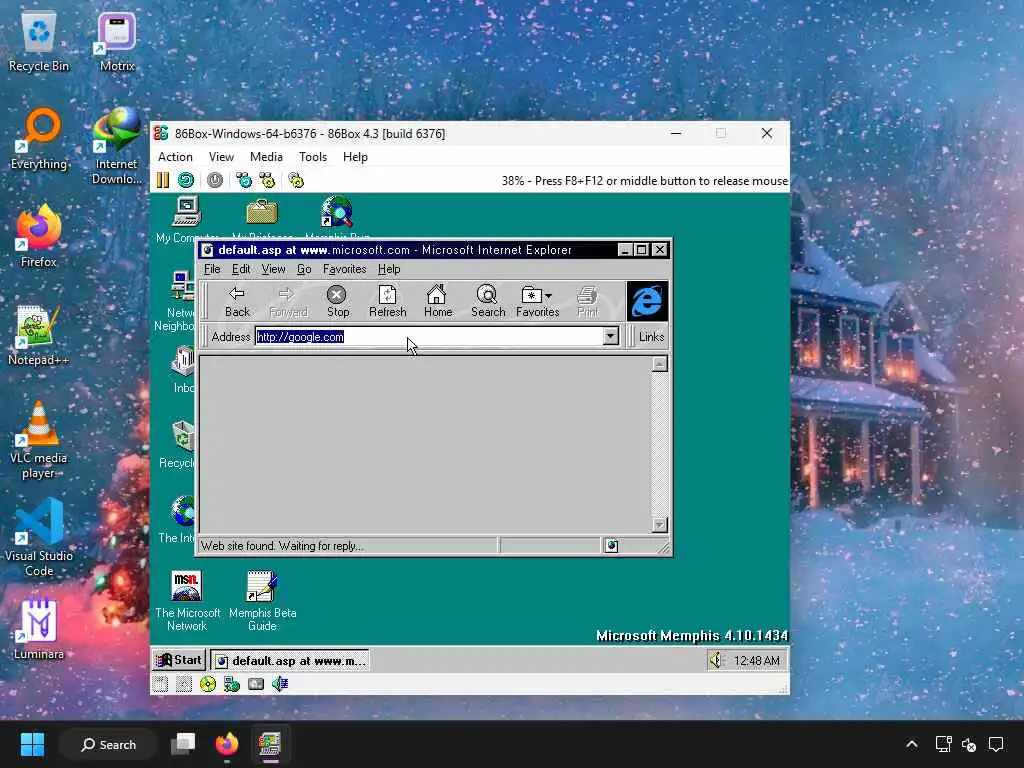The width and height of the screenshot is (1024, 768).
Task: Click the teal hard reset icon in 86Box
Action: 186,180
